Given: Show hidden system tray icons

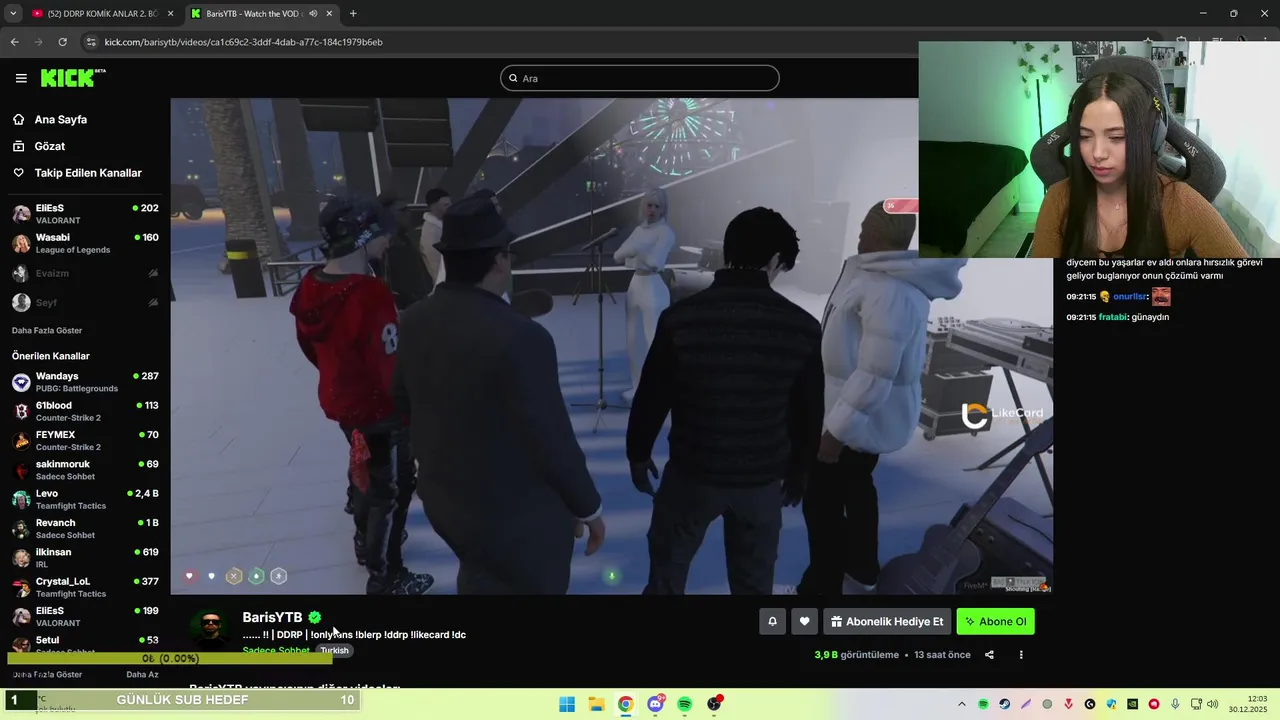Looking at the screenshot, I should point(962,704).
